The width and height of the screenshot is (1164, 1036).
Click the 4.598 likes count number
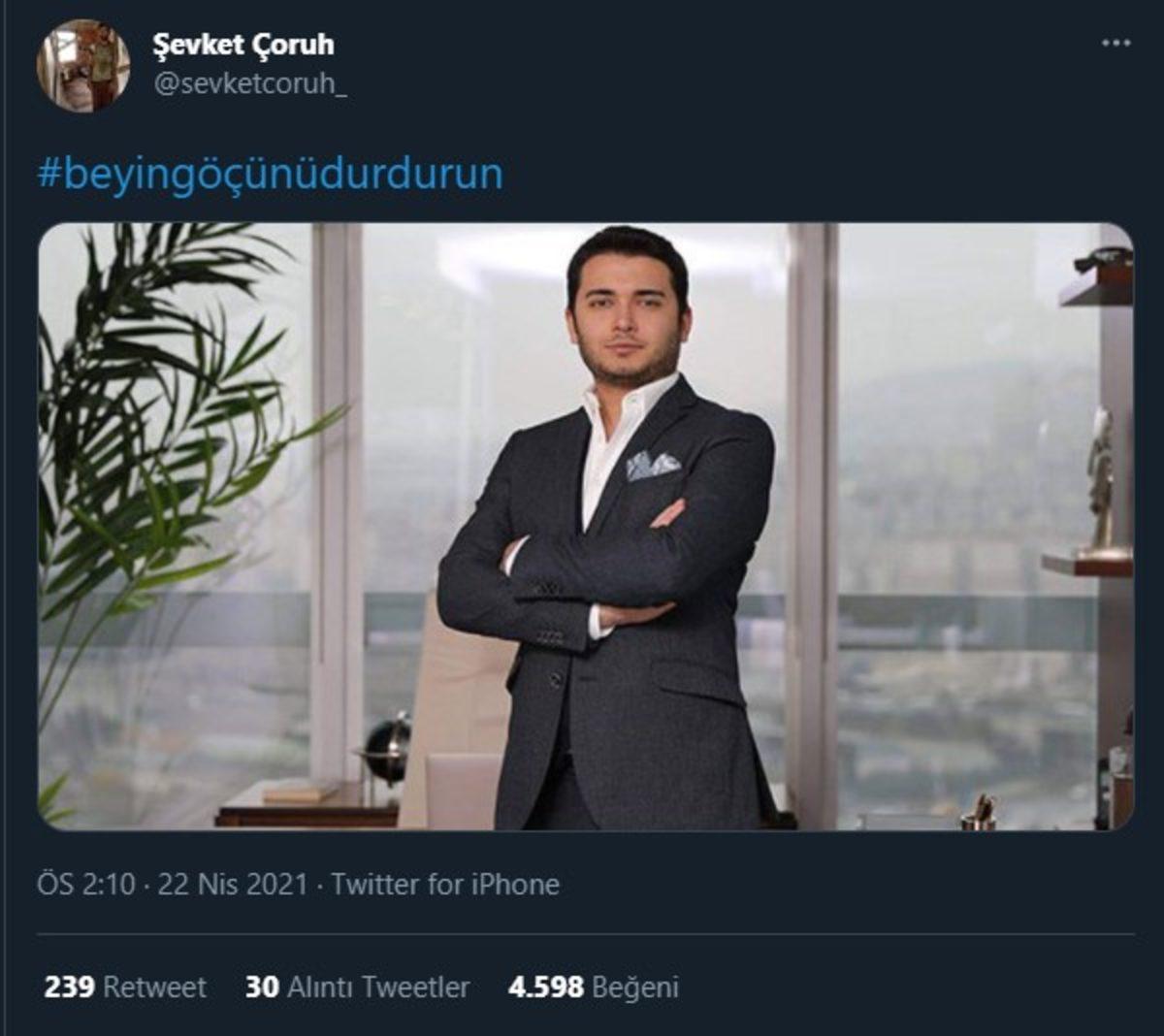545,987
